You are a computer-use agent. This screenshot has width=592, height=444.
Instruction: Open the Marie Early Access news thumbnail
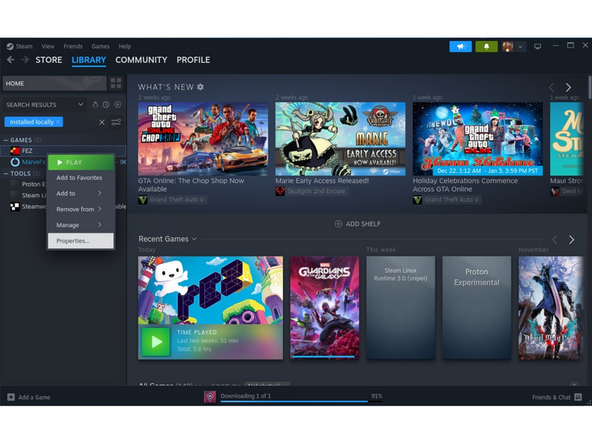point(340,139)
